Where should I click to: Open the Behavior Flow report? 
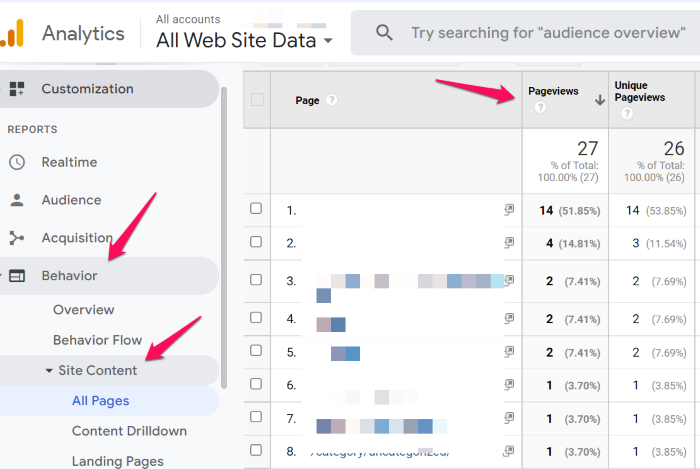tap(97, 340)
